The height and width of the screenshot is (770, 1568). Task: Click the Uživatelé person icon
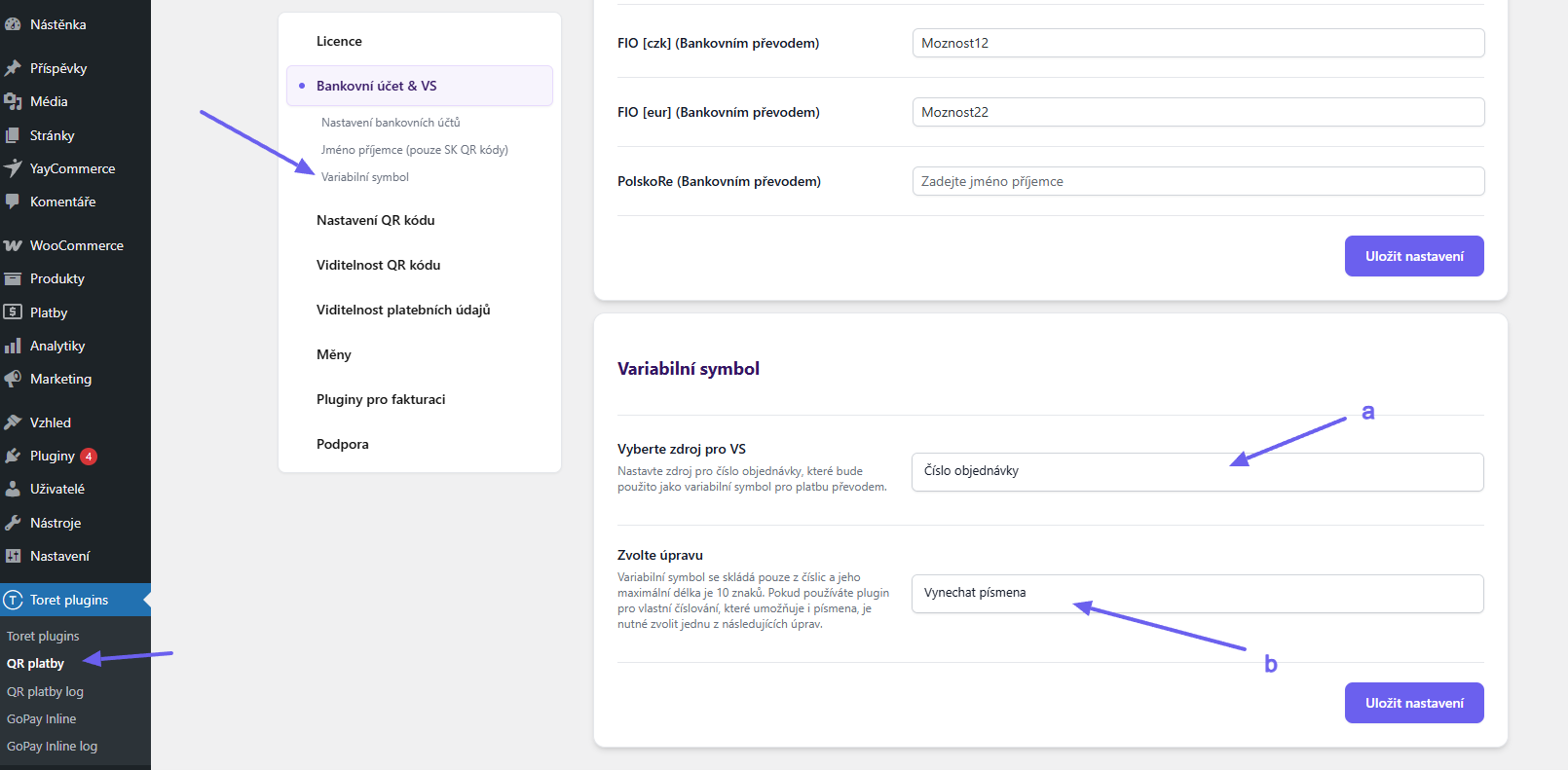(x=13, y=489)
